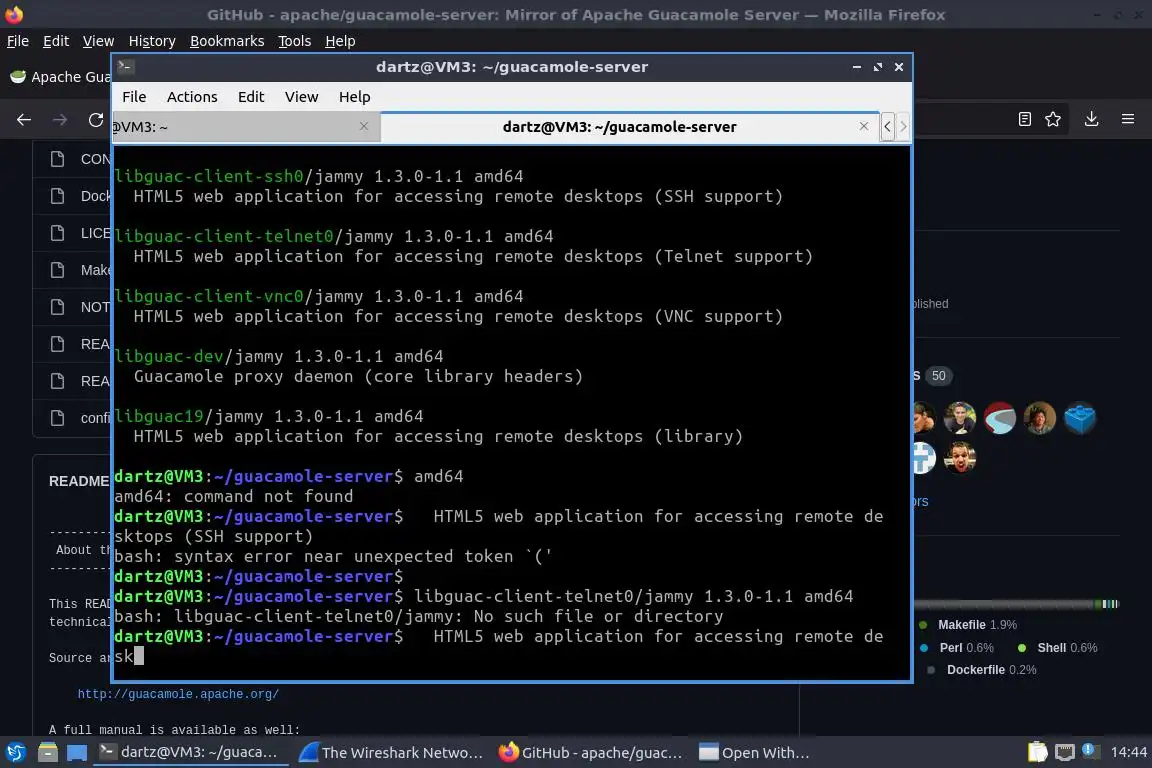Select the 'dartz@VM3: ~/guacamole-server' terminal tab

630,127
